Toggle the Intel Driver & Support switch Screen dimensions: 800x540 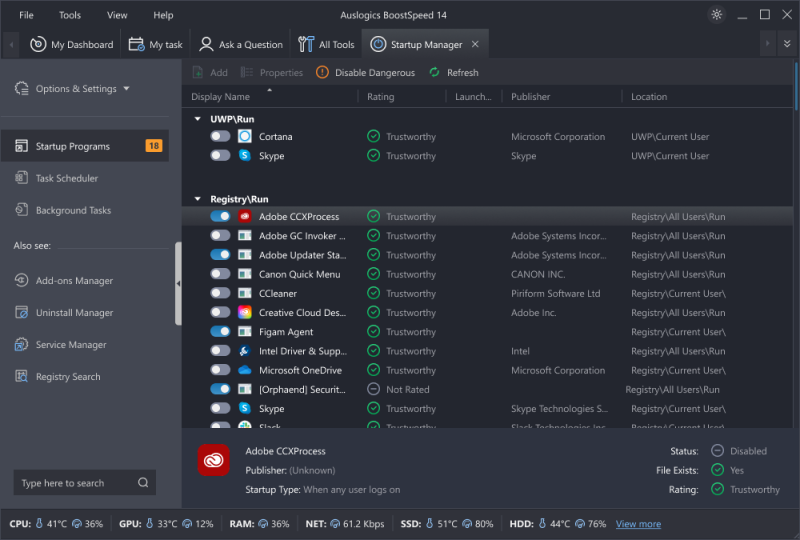click(220, 351)
